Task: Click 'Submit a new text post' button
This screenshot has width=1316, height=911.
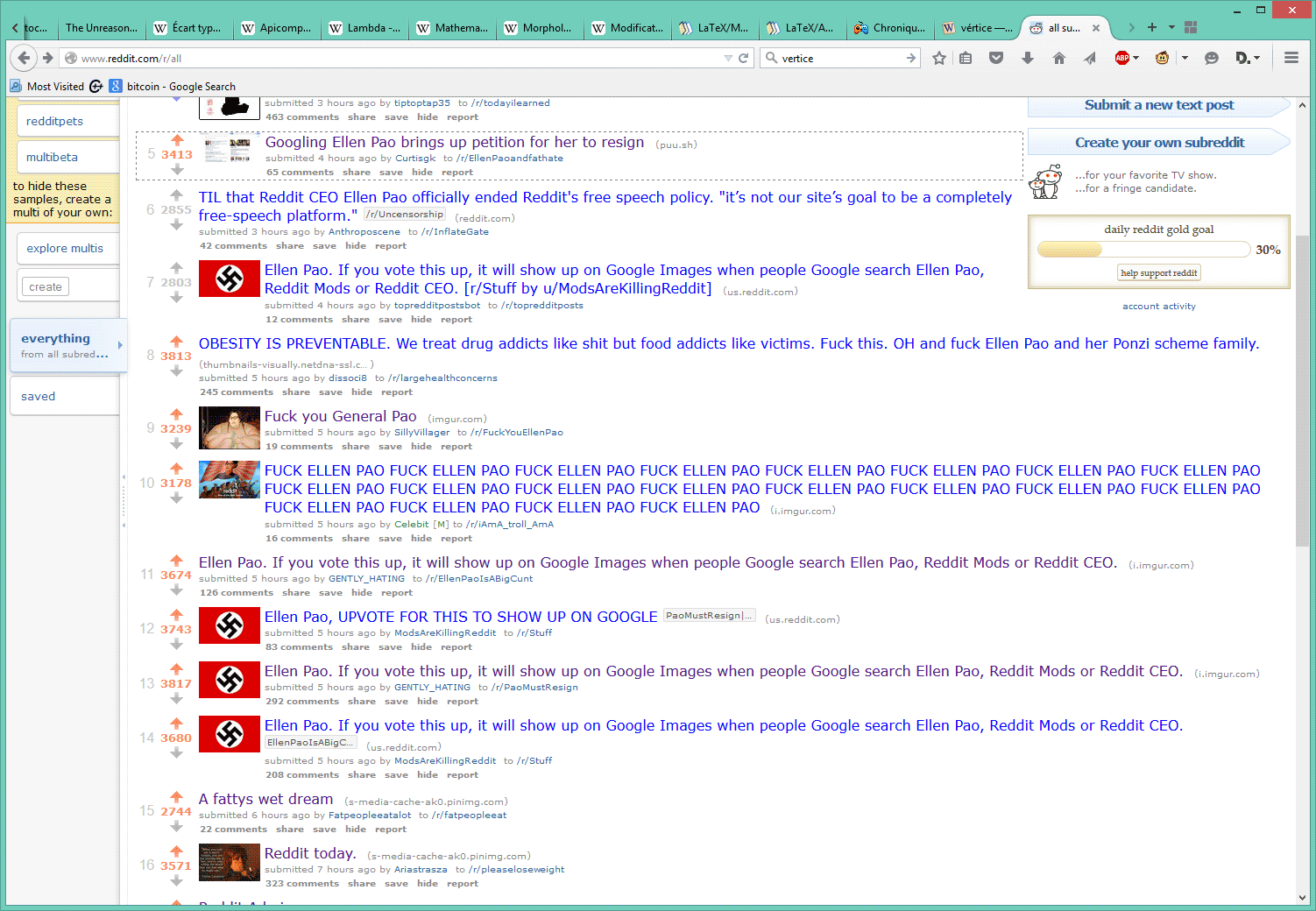Action: [x=1159, y=105]
